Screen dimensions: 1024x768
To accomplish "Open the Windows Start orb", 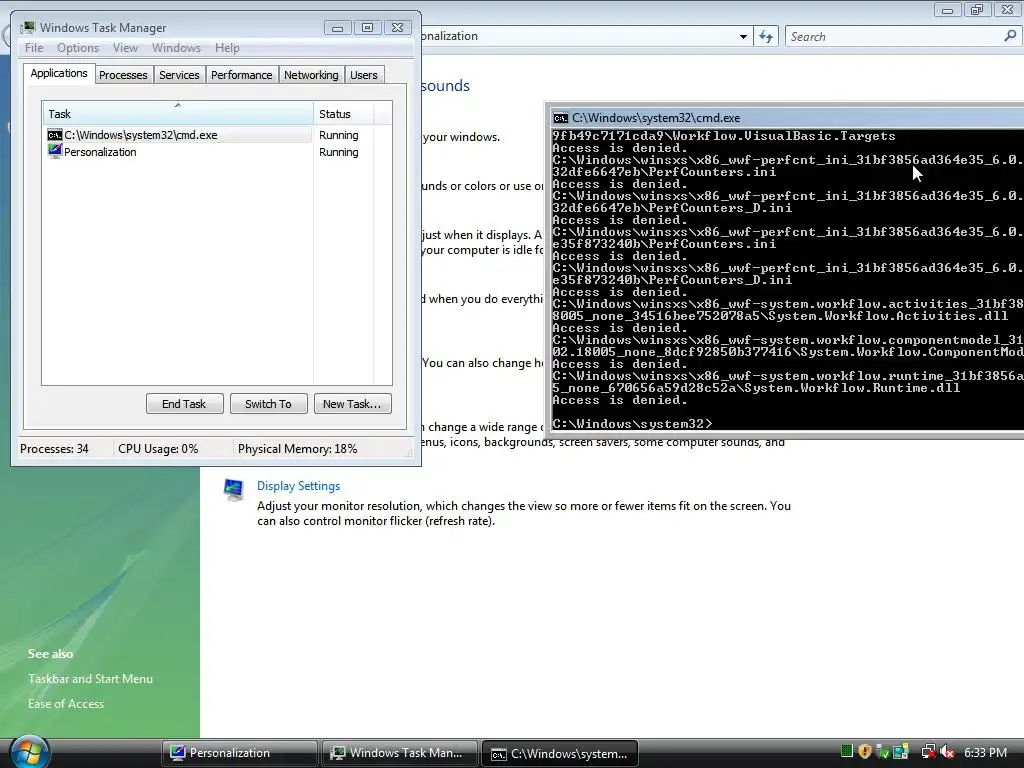I will tap(29, 751).
